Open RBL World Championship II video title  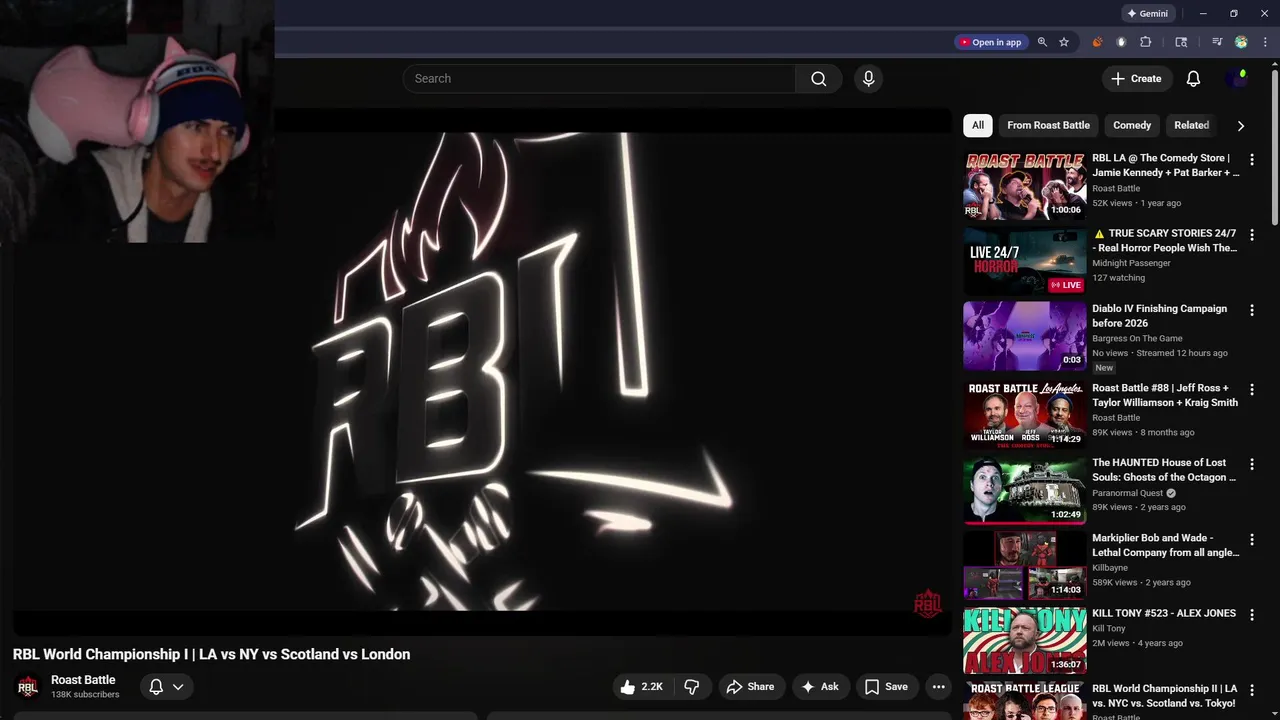click(x=1165, y=696)
